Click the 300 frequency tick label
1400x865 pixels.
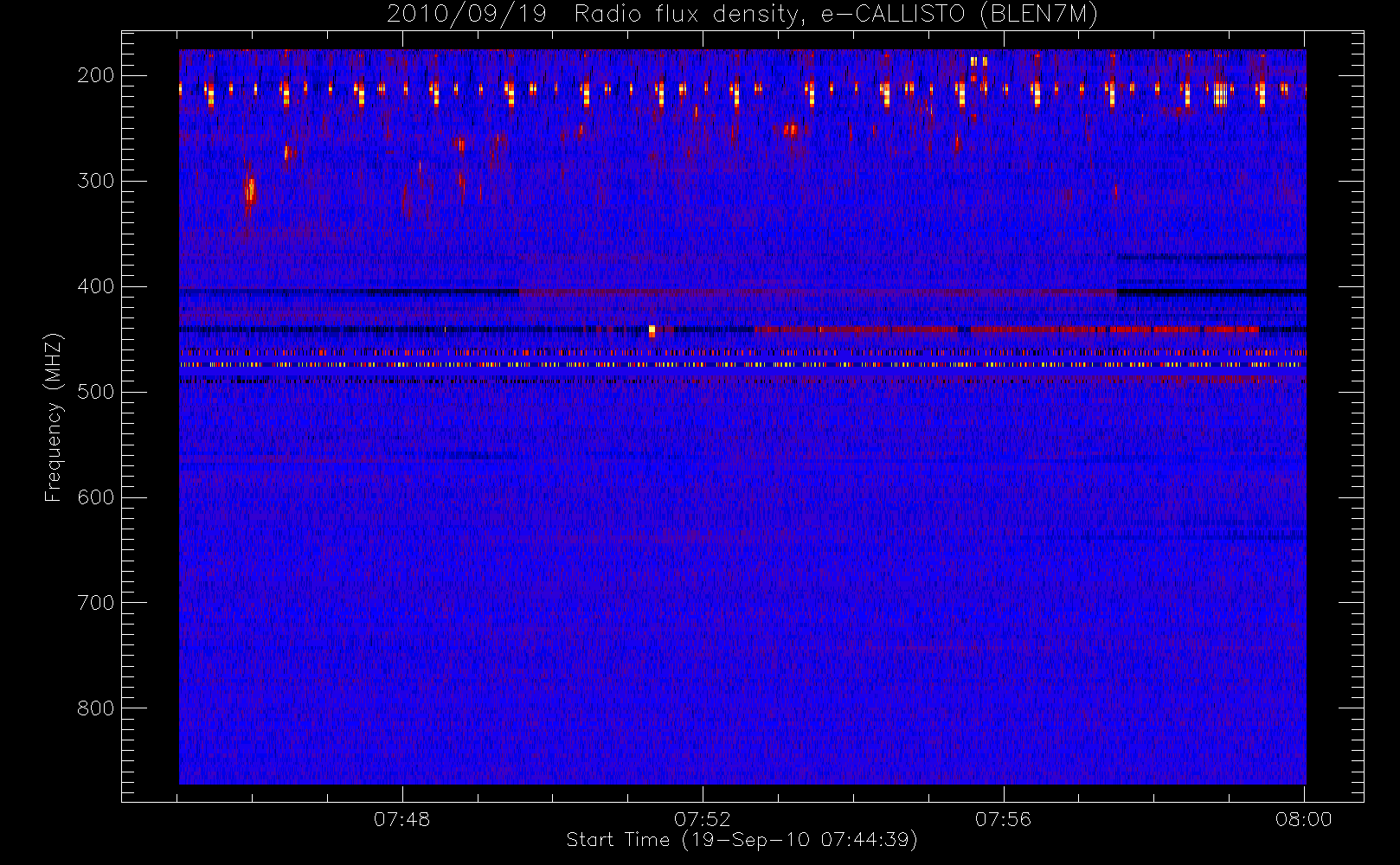(96, 181)
